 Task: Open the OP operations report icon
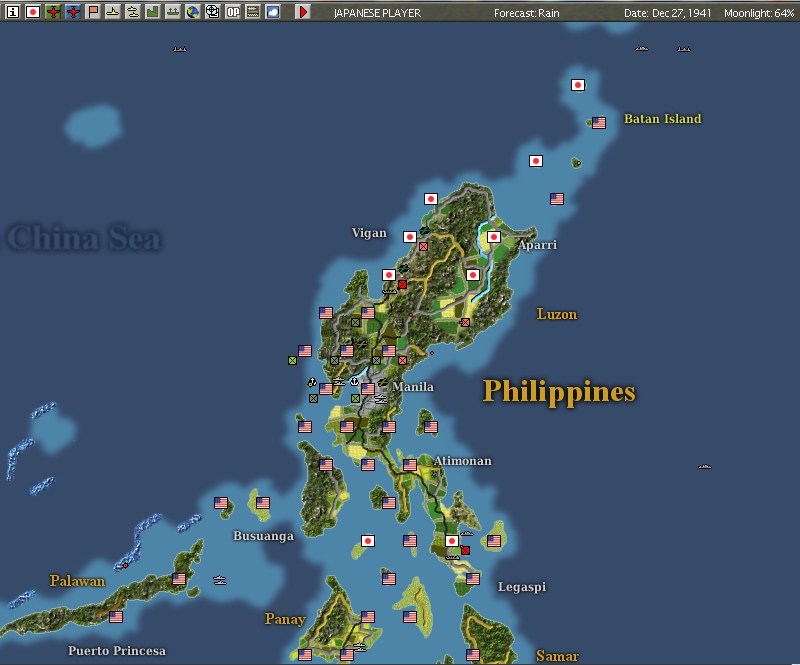click(233, 12)
